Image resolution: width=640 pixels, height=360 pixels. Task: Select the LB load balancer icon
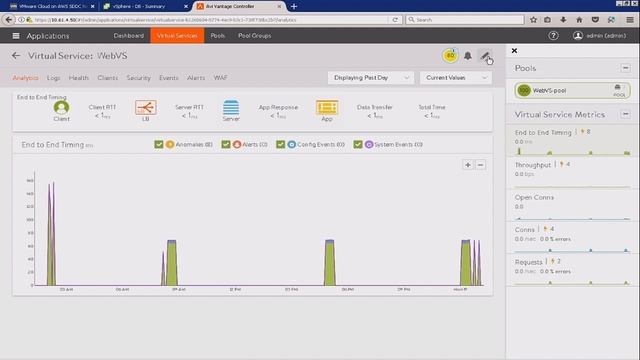pyautogui.click(x=145, y=107)
